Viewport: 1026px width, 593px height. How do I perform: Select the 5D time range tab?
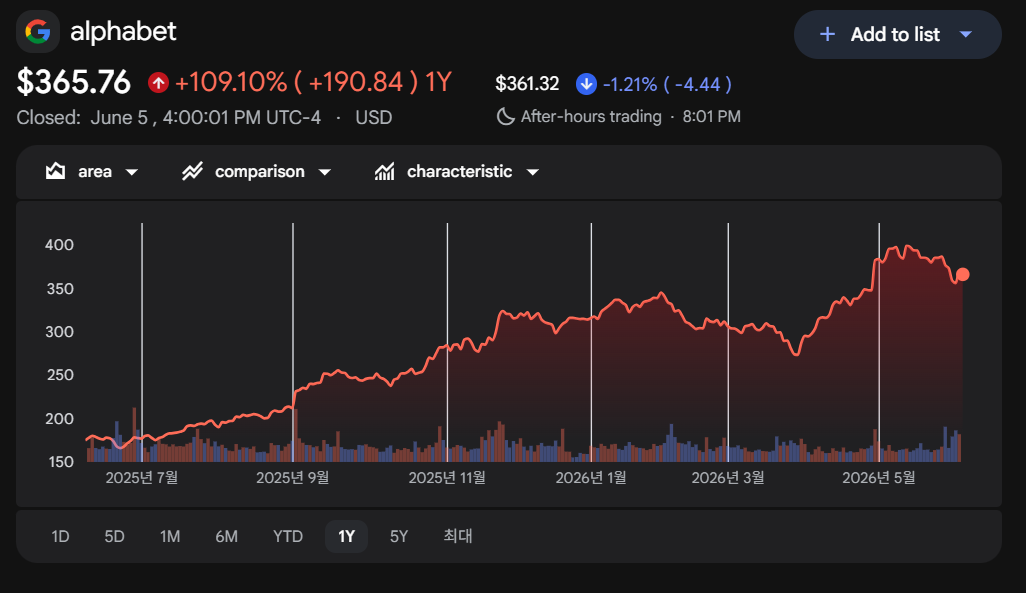click(115, 537)
